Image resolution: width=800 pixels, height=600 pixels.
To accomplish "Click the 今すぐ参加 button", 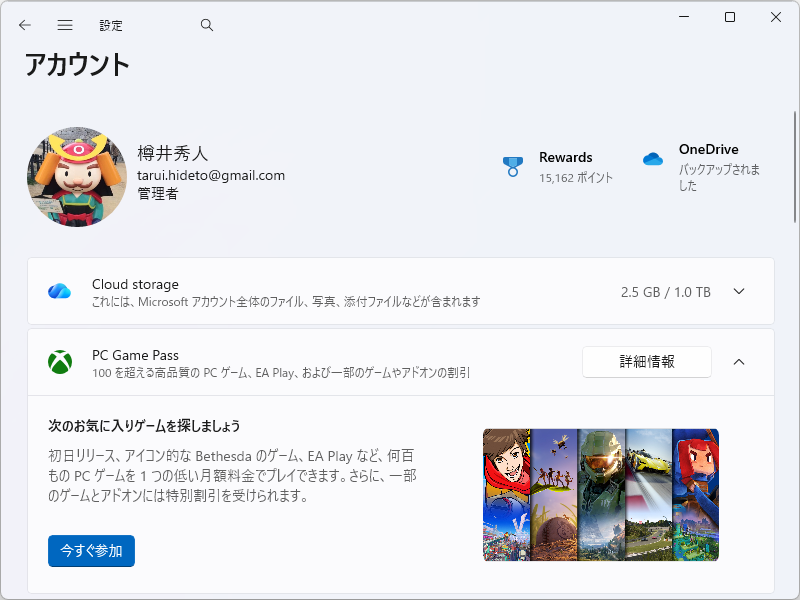I will 91,551.
